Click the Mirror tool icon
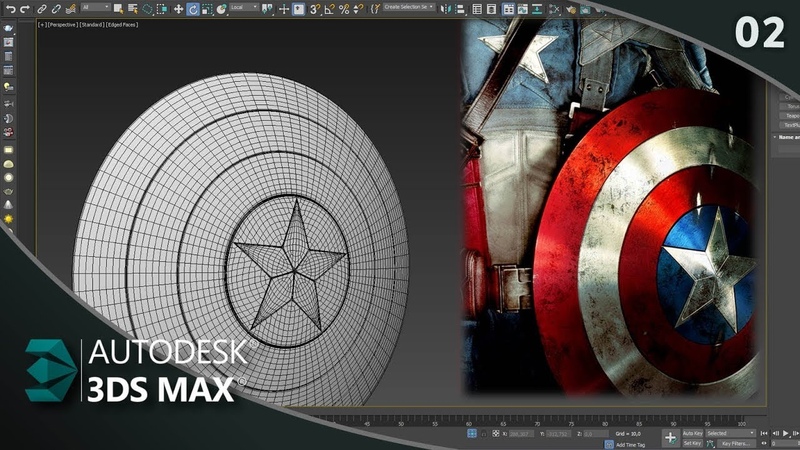This screenshot has width=800, height=450. pos(445,9)
